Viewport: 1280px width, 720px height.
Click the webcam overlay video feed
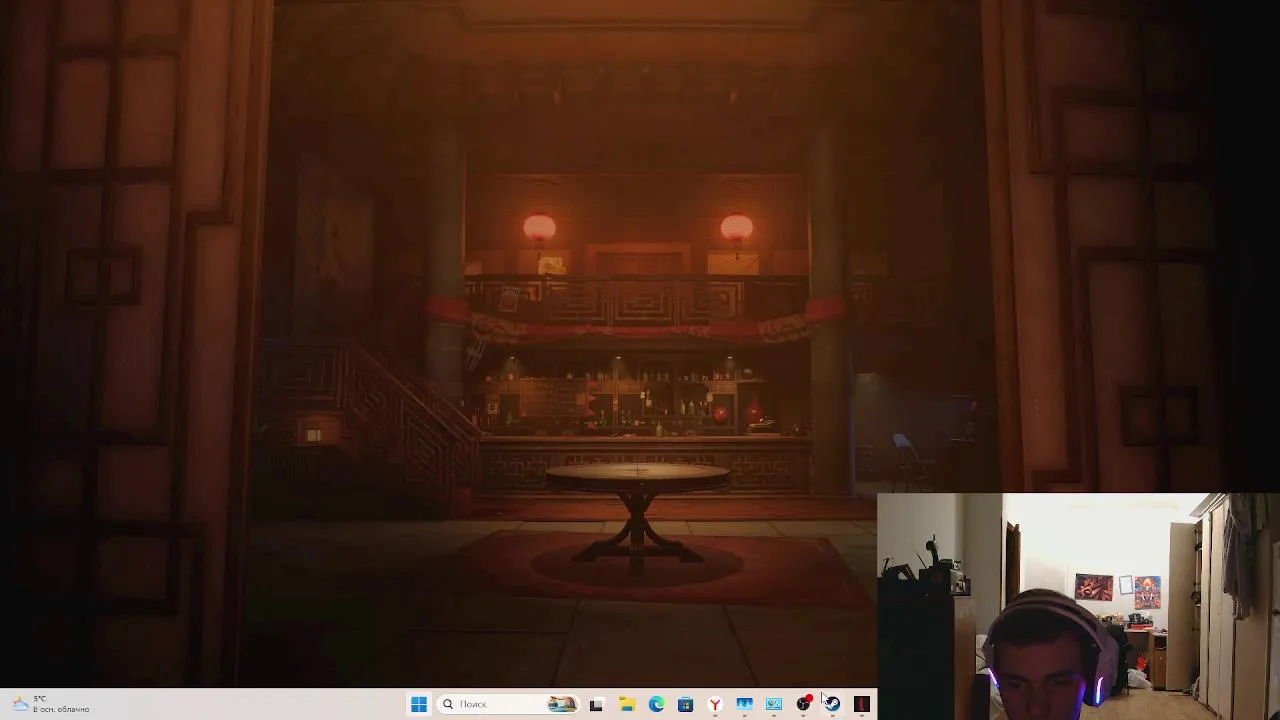pos(1078,606)
